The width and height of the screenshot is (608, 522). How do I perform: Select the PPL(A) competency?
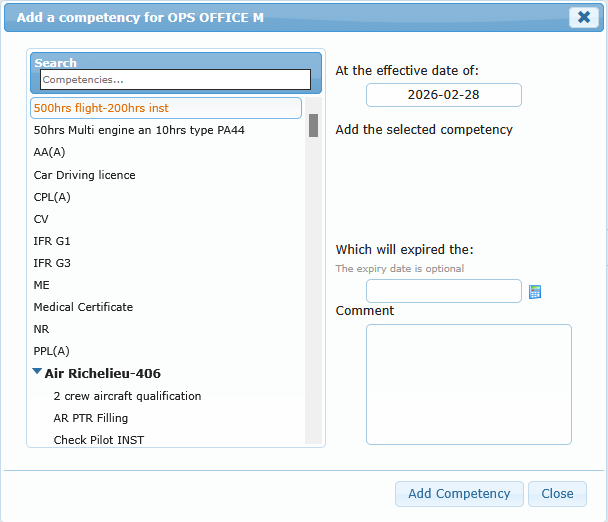coord(52,351)
